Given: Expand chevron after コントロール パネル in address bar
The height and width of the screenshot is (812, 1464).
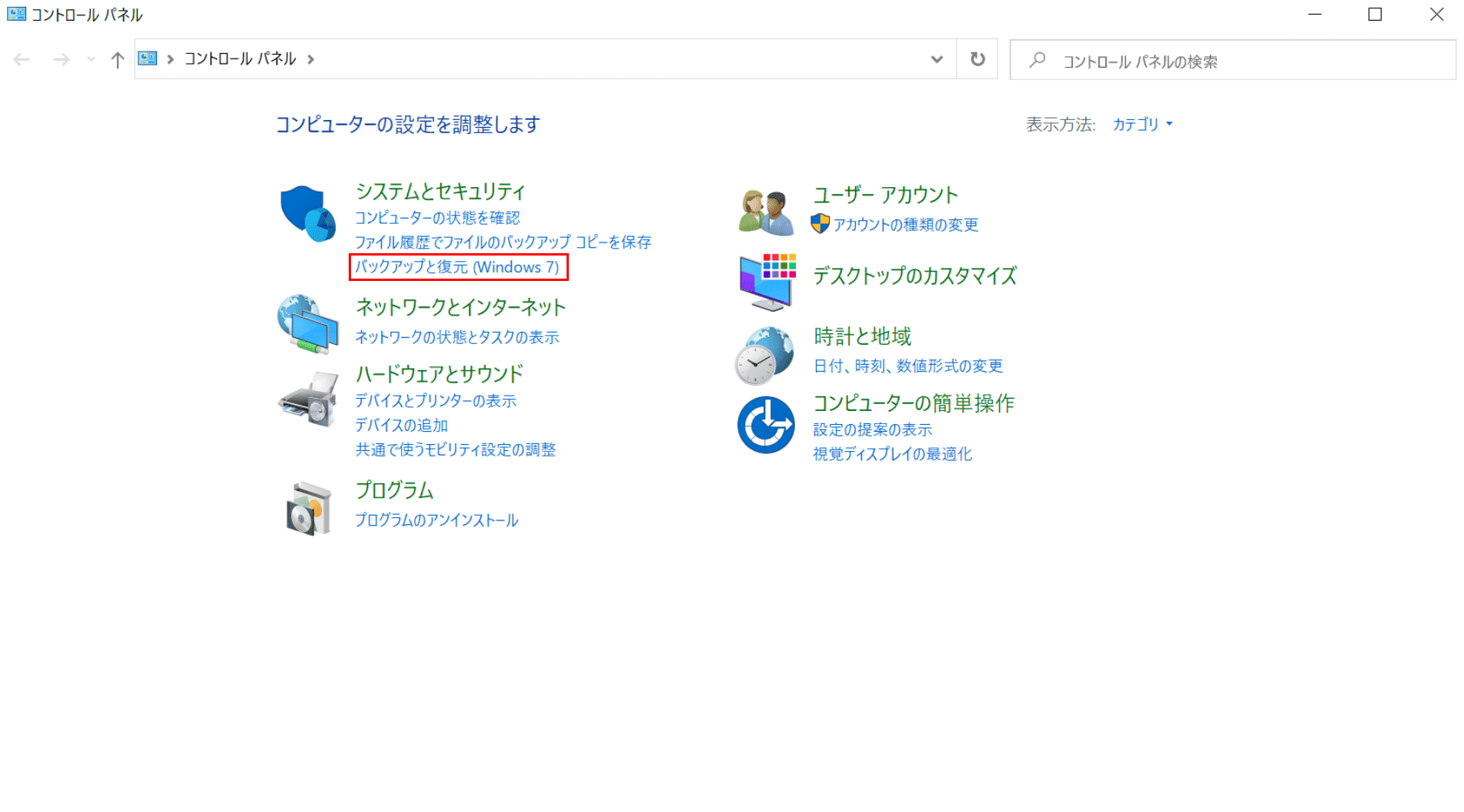Looking at the screenshot, I should tap(311, 59).
